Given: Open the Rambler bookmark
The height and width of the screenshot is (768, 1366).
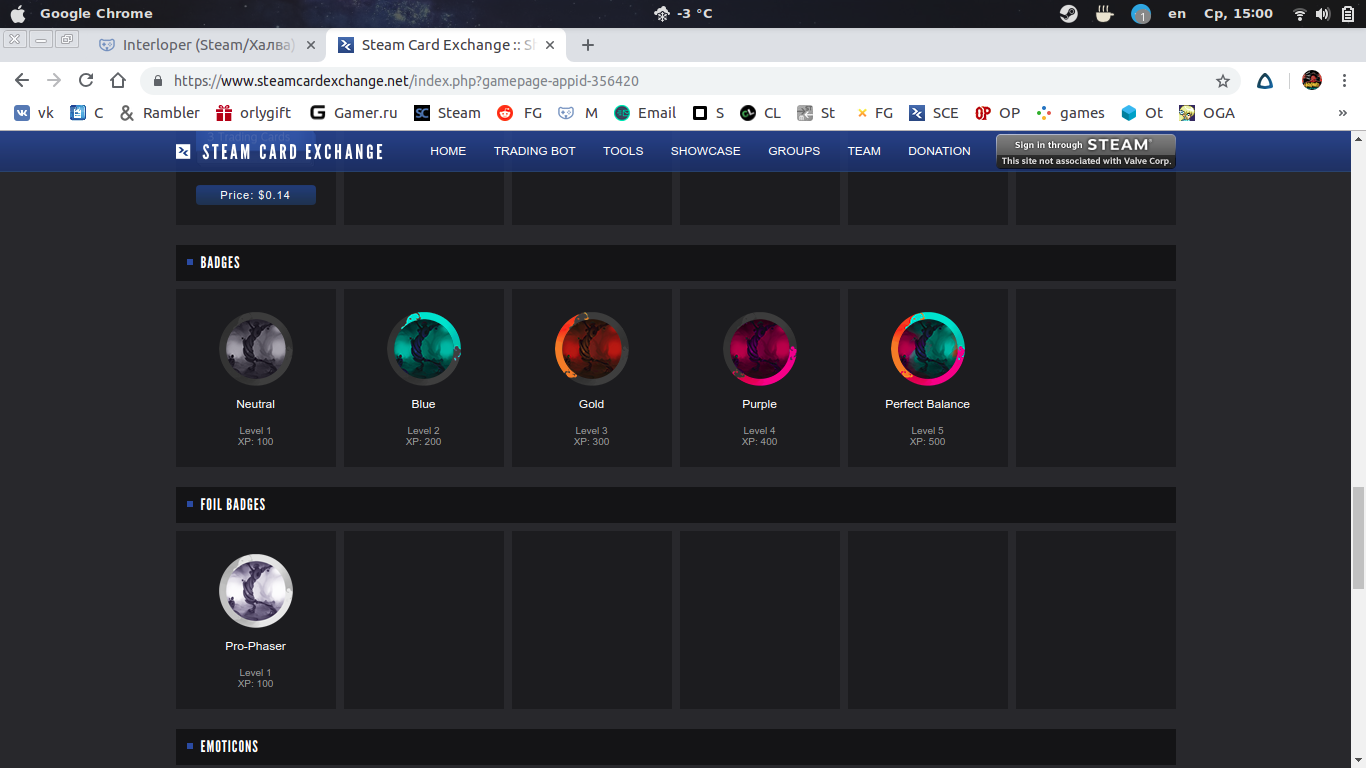Looking at the screenshot, I should point(159,113).
